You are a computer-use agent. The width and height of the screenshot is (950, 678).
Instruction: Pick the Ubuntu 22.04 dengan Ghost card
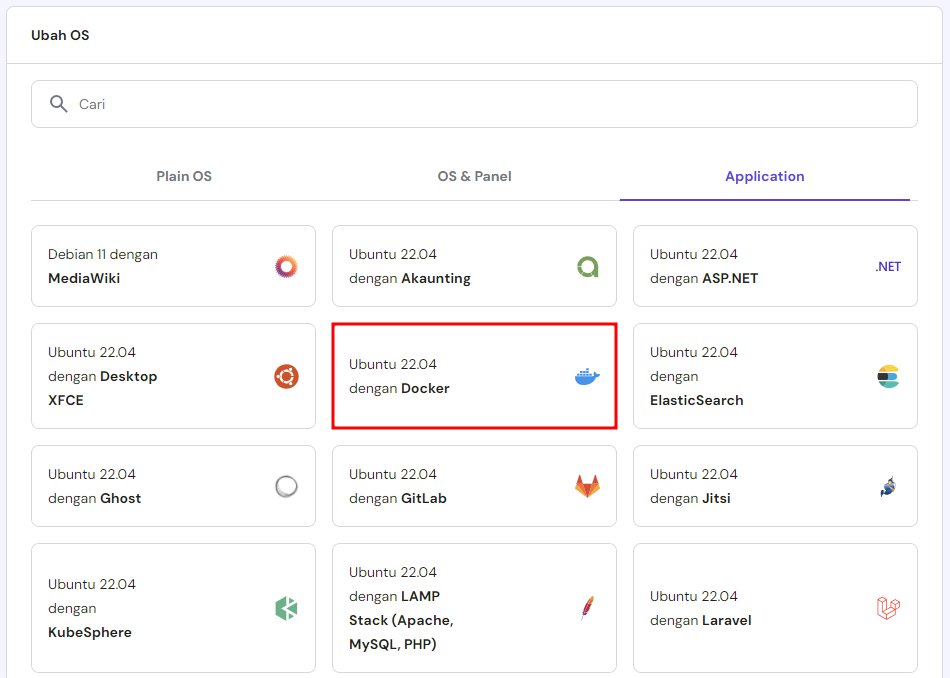pos(173,486)
